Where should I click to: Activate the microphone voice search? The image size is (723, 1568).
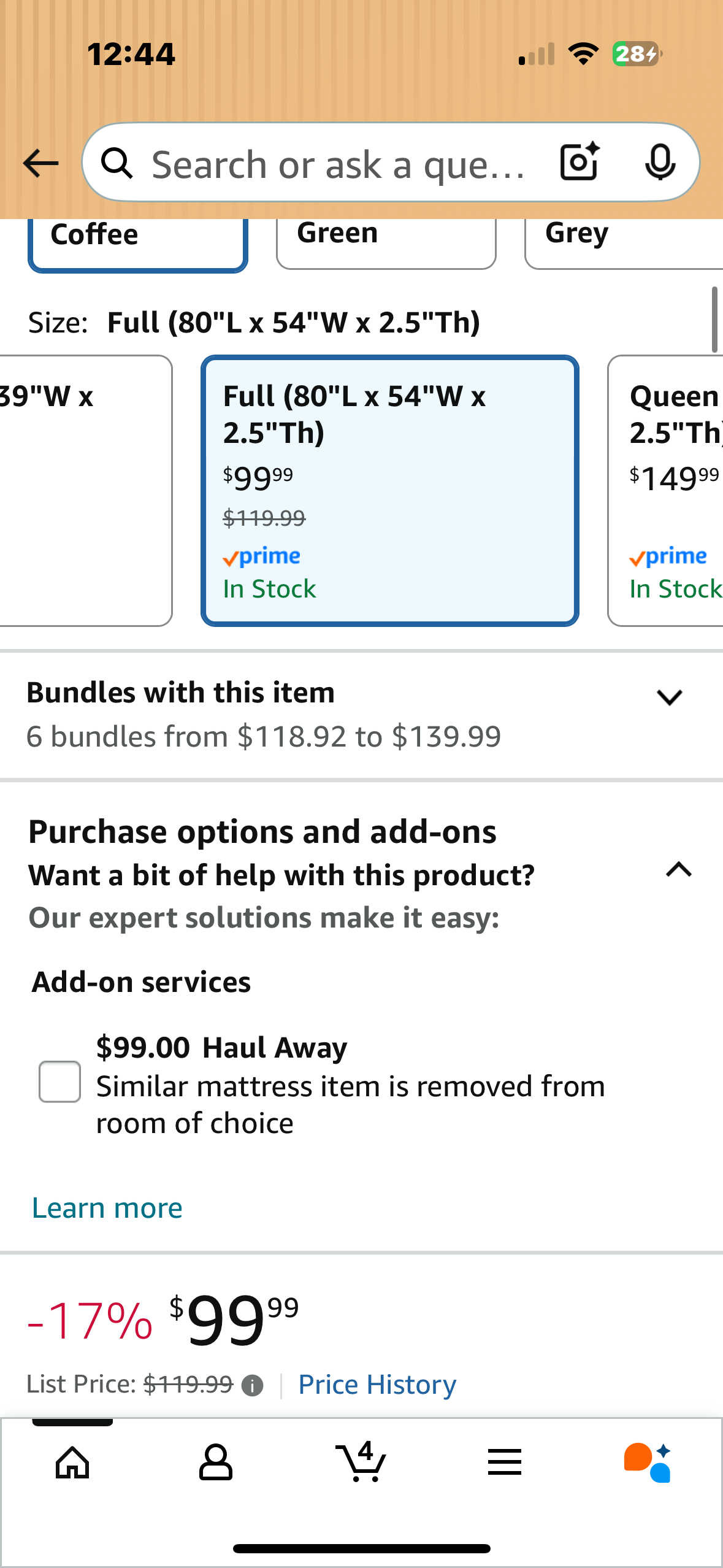pyautogui.click(x=660, y=163)
